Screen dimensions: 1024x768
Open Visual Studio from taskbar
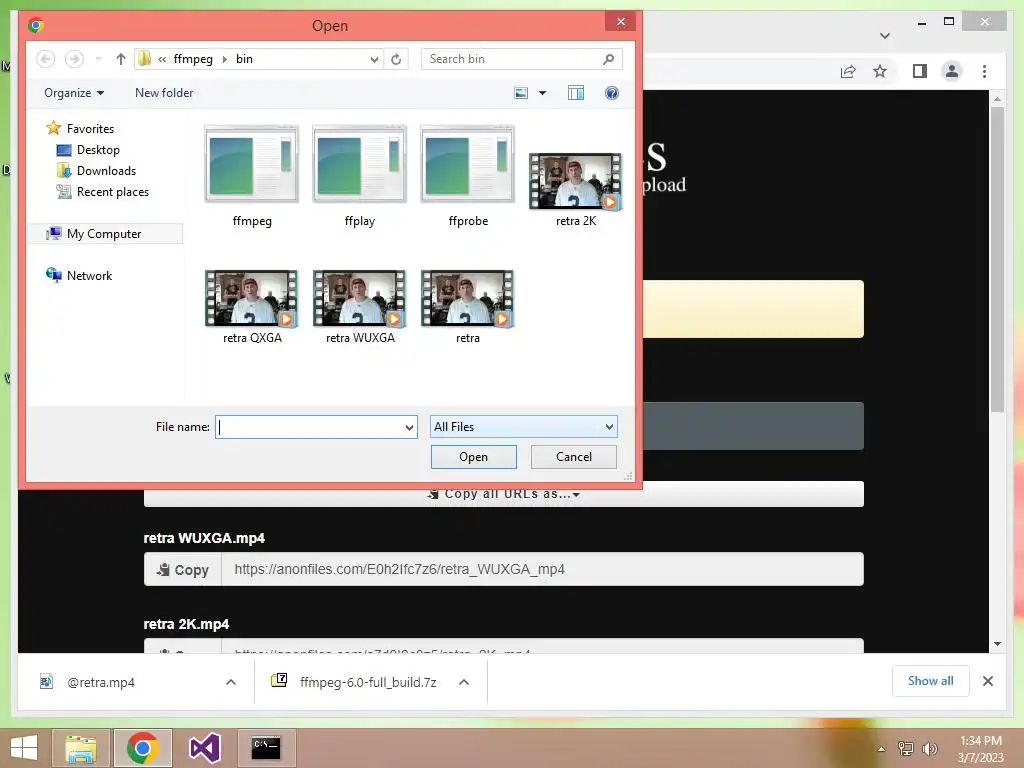click(204, 748)
